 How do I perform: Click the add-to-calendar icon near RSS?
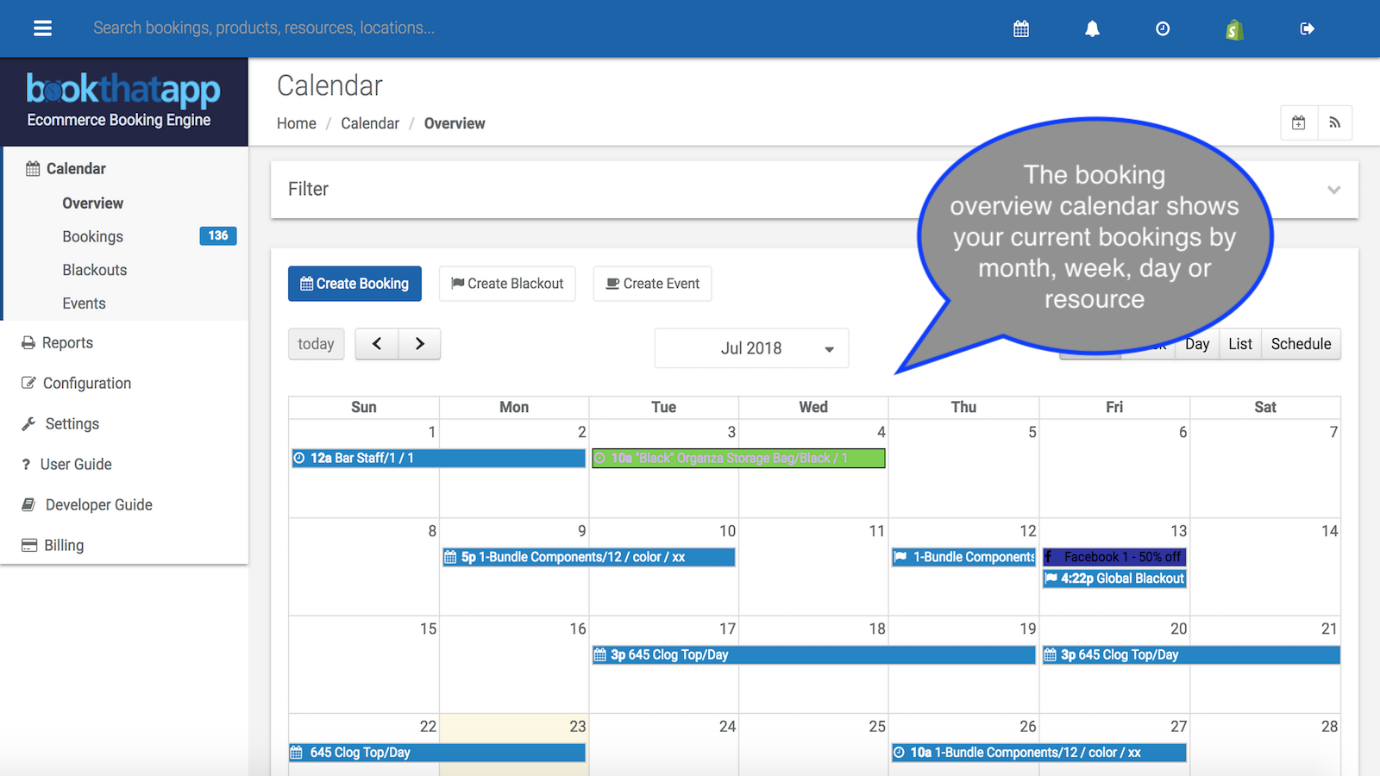[x=1298, y=123]
